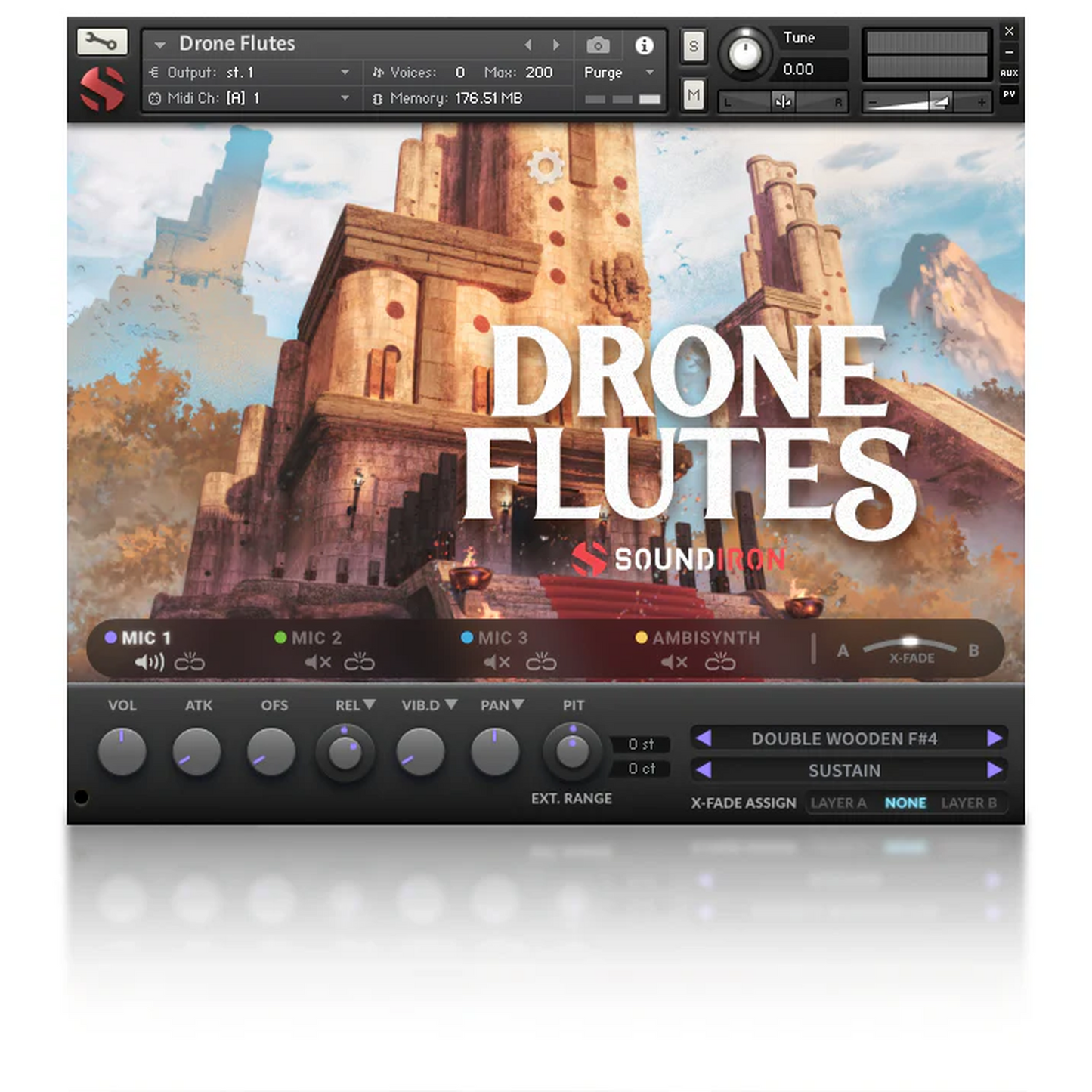Click the wrench instrument edit icon
Viewport: 1092px width, 1092px height.
pyautogui.click(x=101, y=42)
